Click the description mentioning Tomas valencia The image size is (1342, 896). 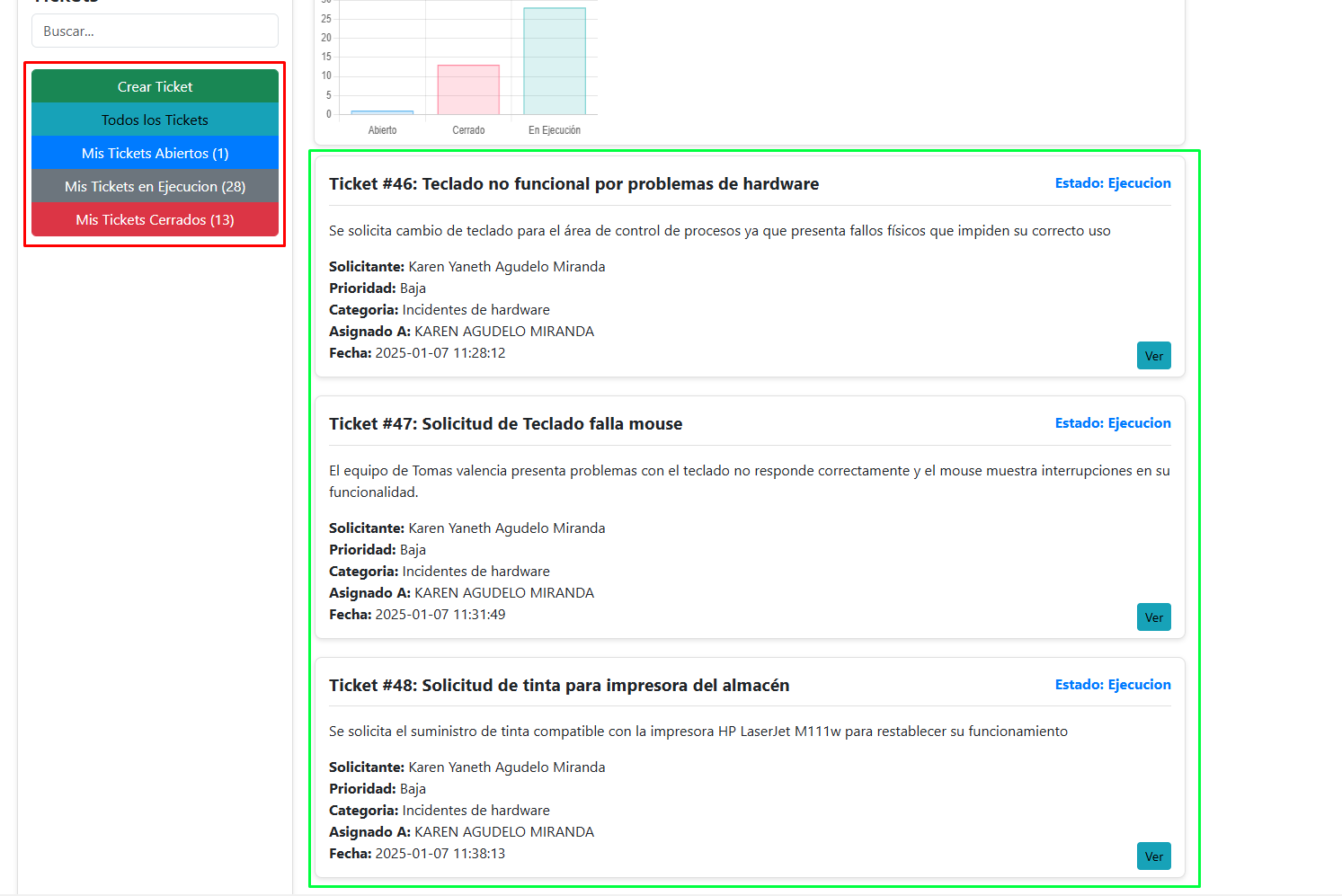click(750, 481)
